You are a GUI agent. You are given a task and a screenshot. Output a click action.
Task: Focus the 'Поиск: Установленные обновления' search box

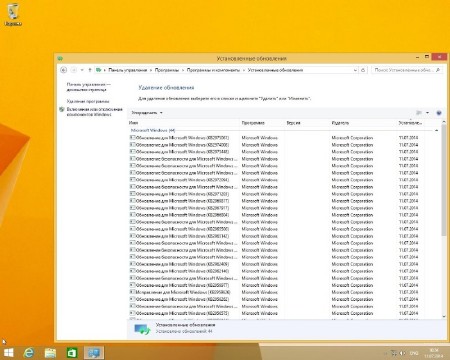pyautogui.click(x=407, y=70)
